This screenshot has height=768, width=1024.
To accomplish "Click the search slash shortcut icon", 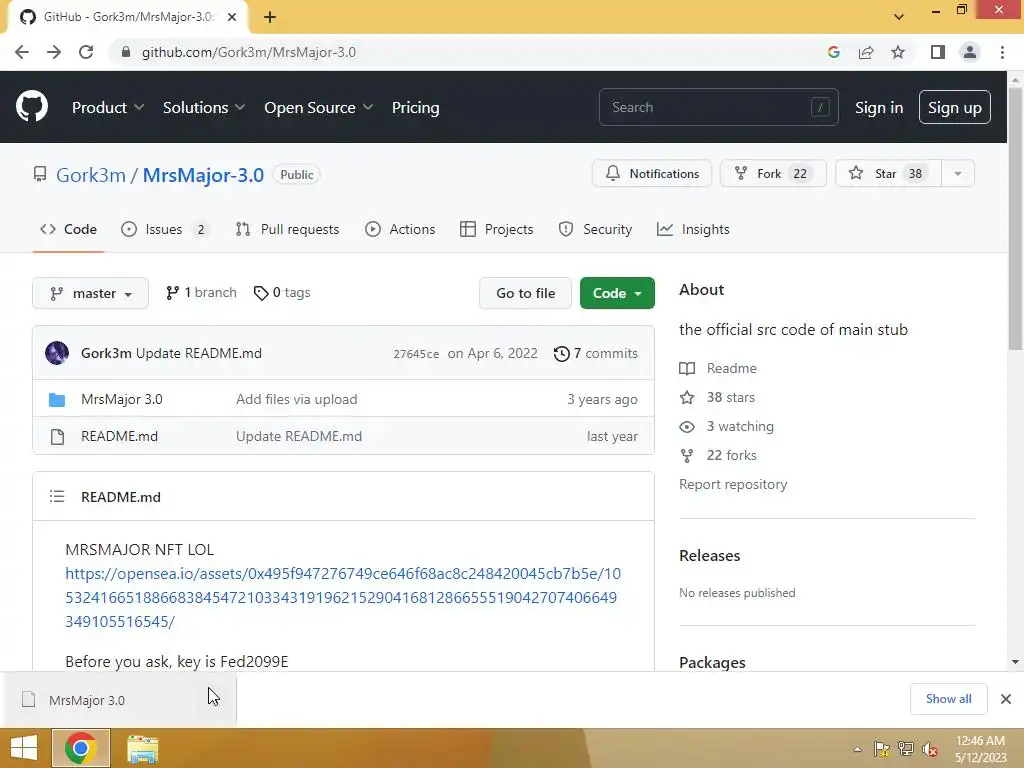I will (x=820, y=107).
